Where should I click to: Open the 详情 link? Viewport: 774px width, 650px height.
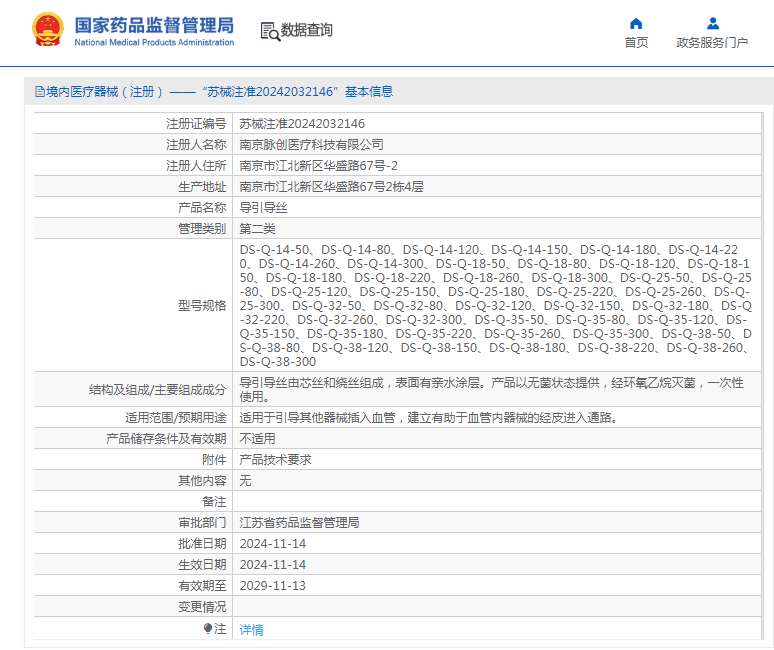click(251, 629)
